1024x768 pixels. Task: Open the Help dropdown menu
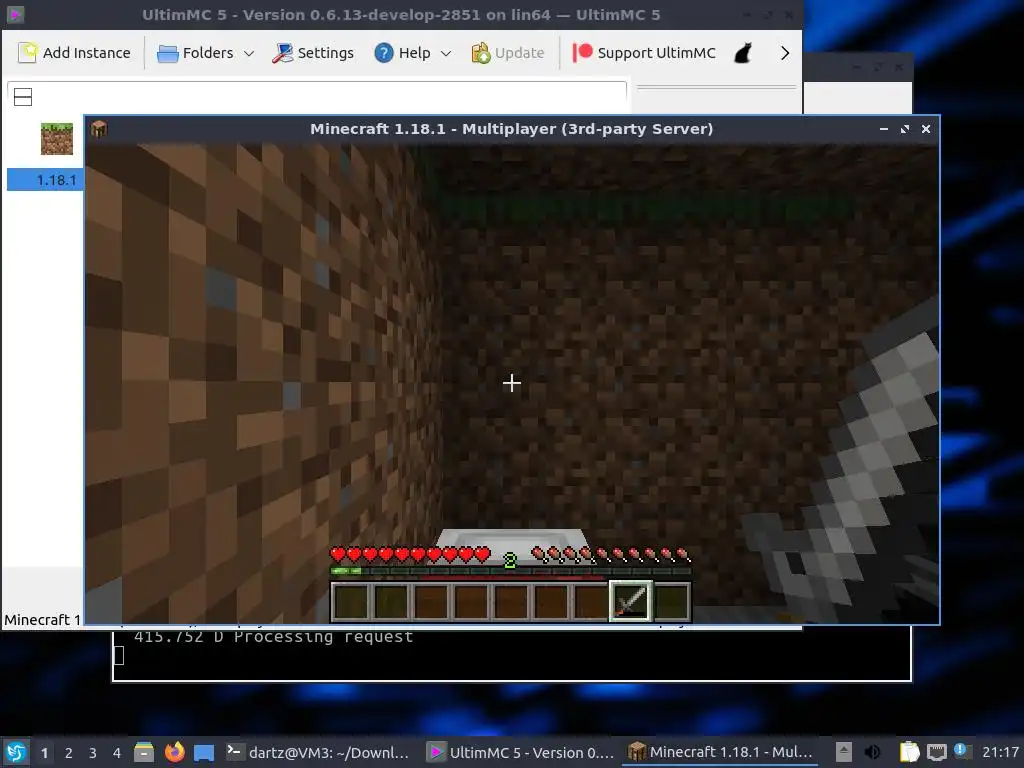click(413, 53)
